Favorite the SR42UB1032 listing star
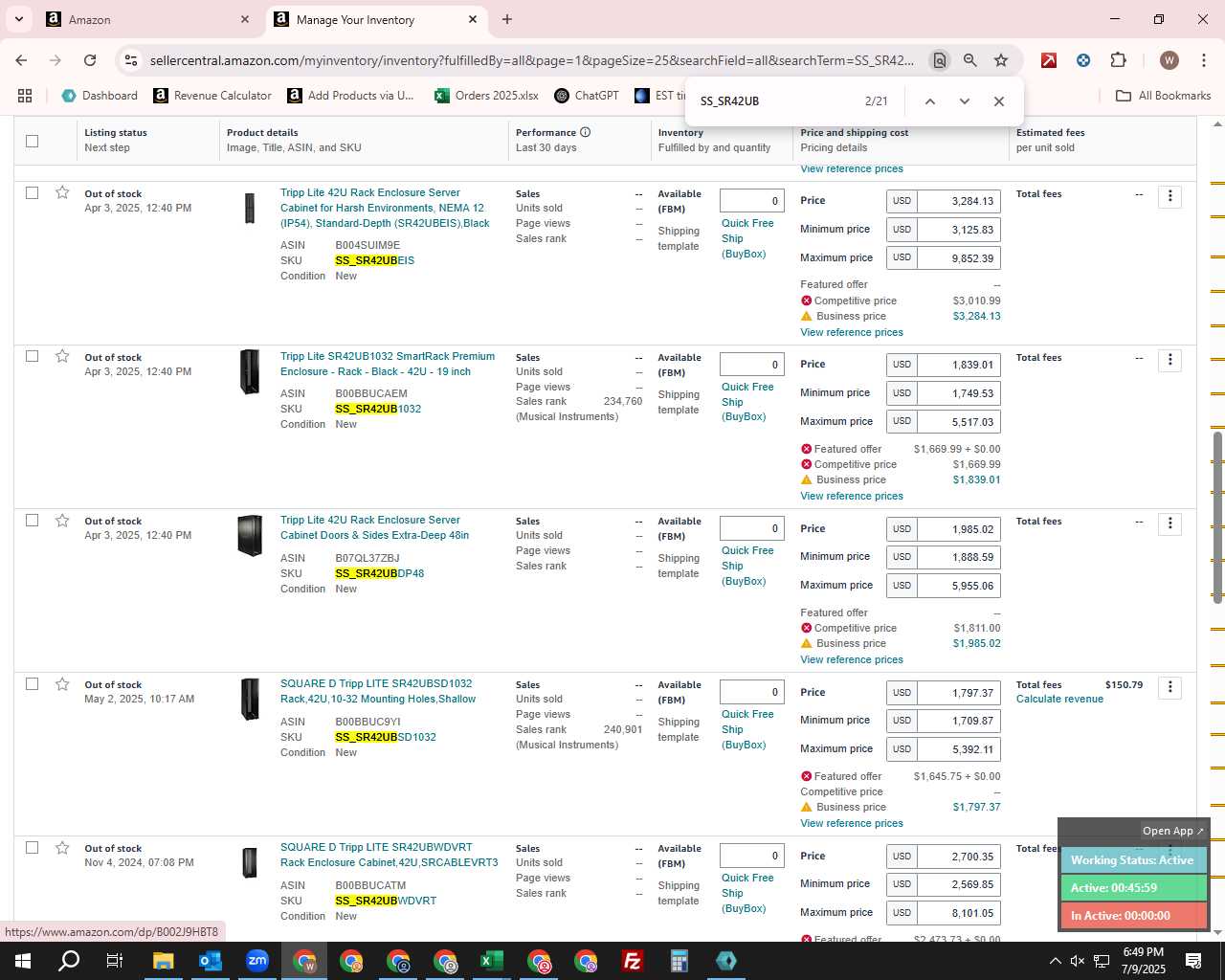Viewport: 1225px width, 980px height. pos(62,356)
